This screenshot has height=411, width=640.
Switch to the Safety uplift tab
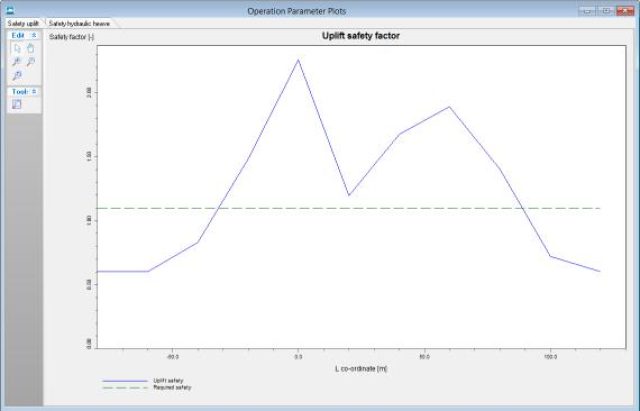click(22, 22)
